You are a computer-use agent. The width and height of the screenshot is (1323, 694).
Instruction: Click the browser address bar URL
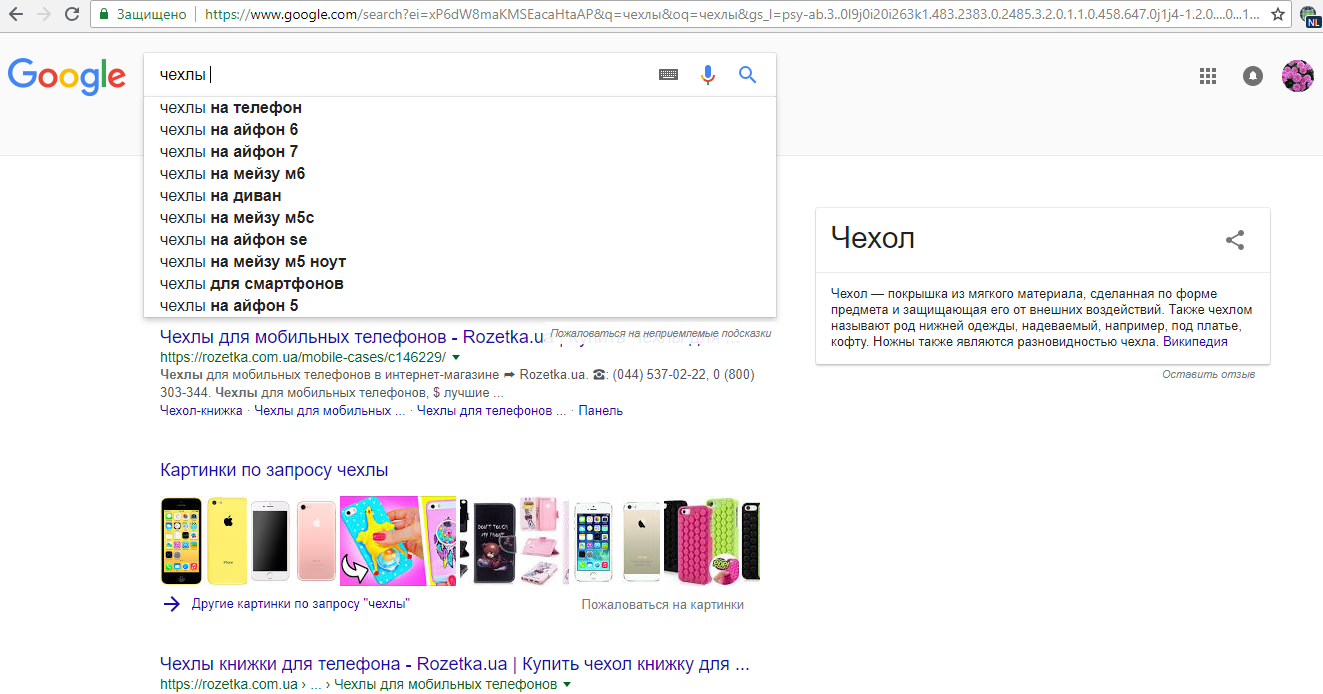pos(730,15)
